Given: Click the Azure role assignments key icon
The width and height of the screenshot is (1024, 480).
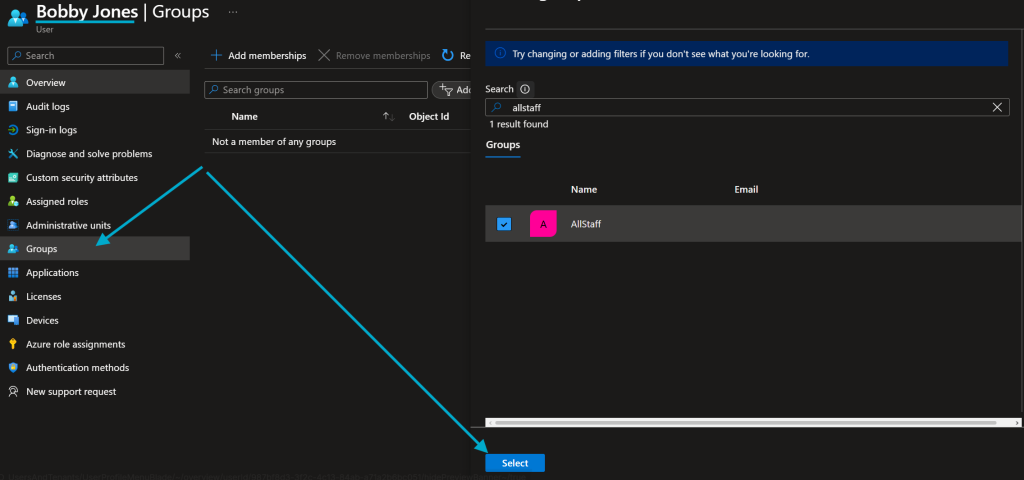Looking at the screenshot, I should [14, 344].
